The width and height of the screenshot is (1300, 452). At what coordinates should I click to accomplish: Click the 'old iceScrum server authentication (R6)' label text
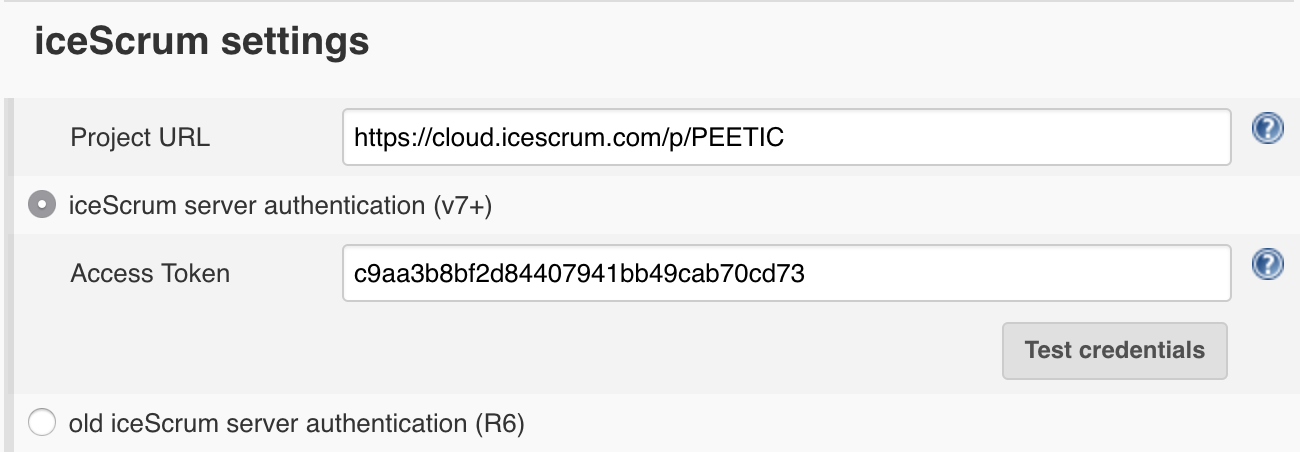click(x=297, y=424)
